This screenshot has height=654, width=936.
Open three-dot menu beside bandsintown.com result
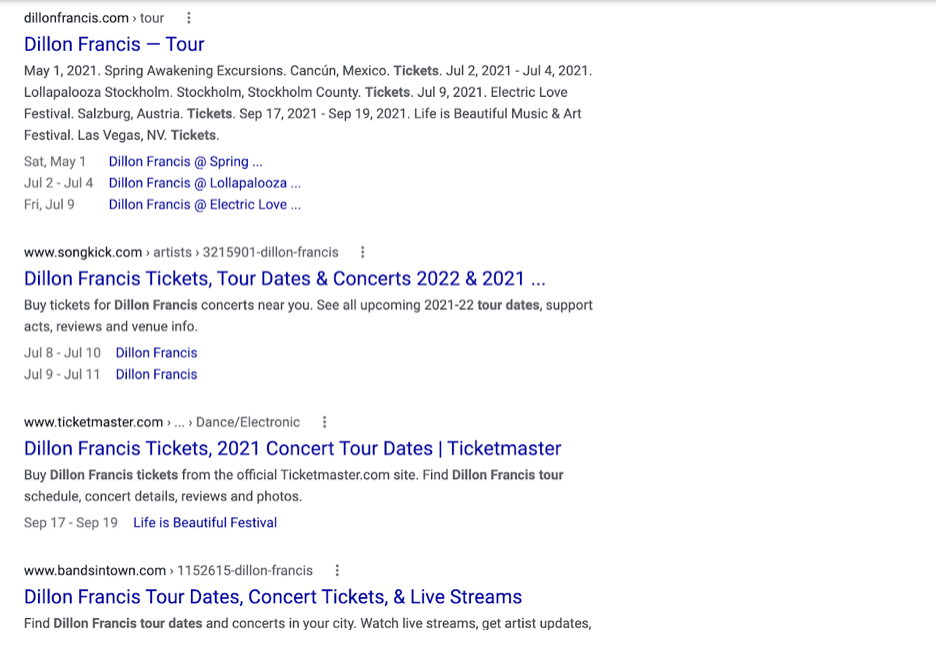point(337,570)
